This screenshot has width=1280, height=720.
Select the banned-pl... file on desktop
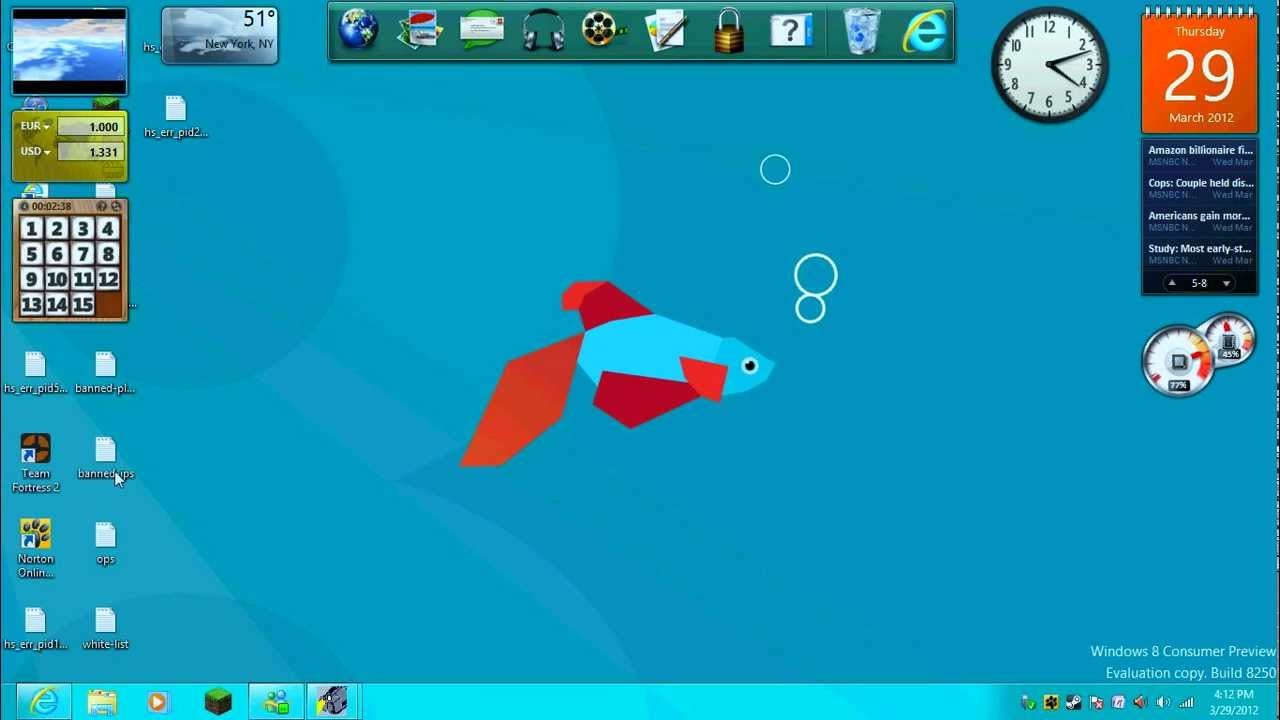[x=105, y=372]
